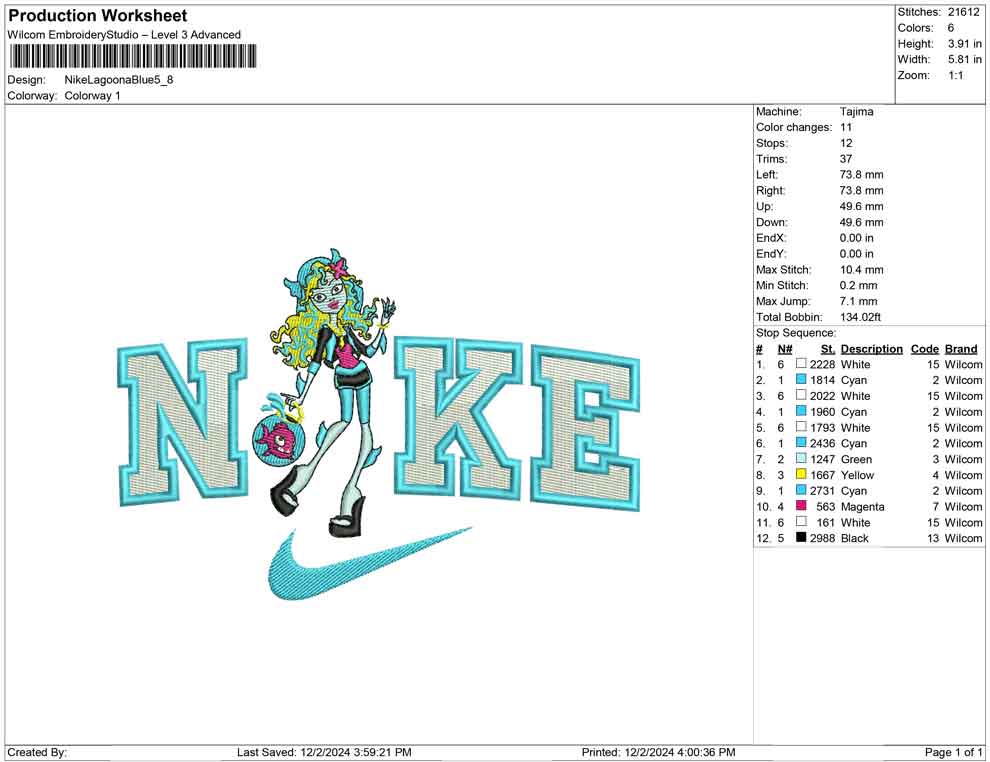
Task: Click the black swatch in stop 12
Action: tap(801, 537)
